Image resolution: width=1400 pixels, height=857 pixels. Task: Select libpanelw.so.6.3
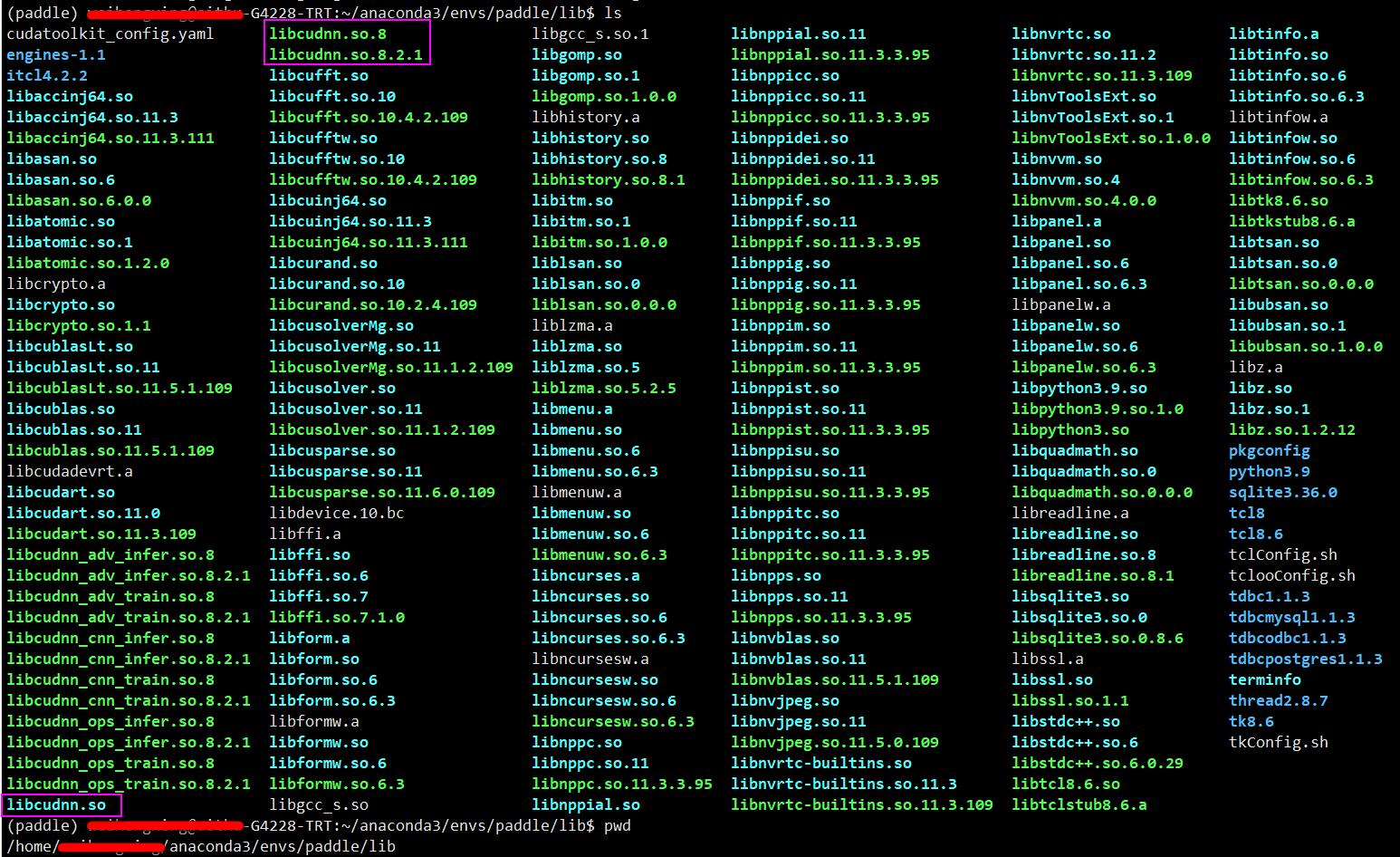[1084, 367]
